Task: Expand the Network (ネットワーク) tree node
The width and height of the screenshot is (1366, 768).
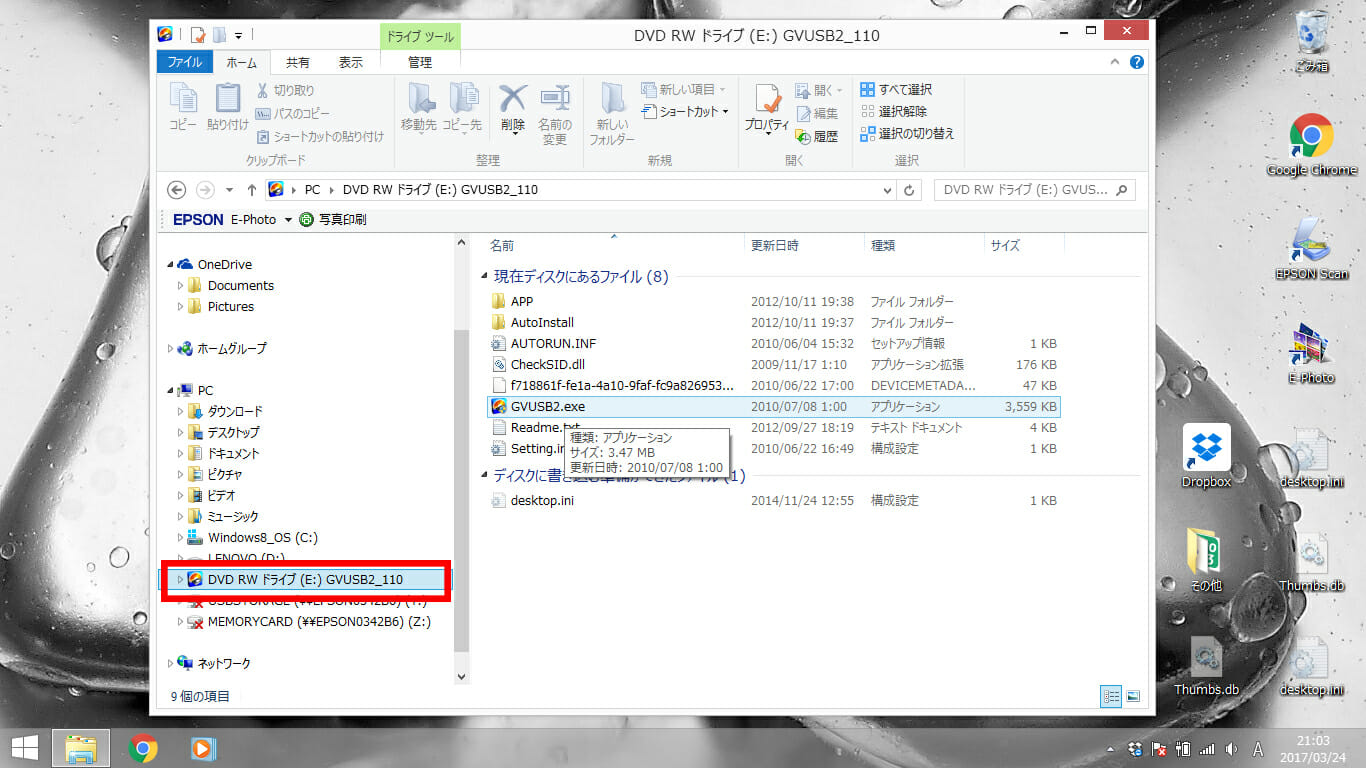Action: [170, 663]
